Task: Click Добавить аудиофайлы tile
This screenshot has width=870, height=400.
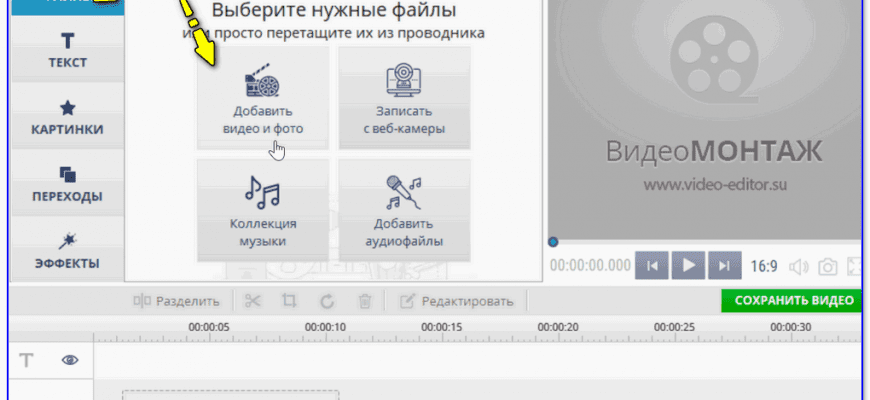Action: (405, 210)
